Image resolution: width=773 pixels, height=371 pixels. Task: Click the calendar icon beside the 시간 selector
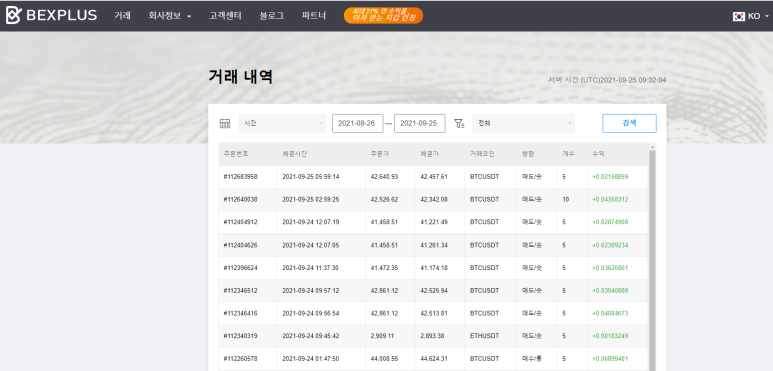225,124
